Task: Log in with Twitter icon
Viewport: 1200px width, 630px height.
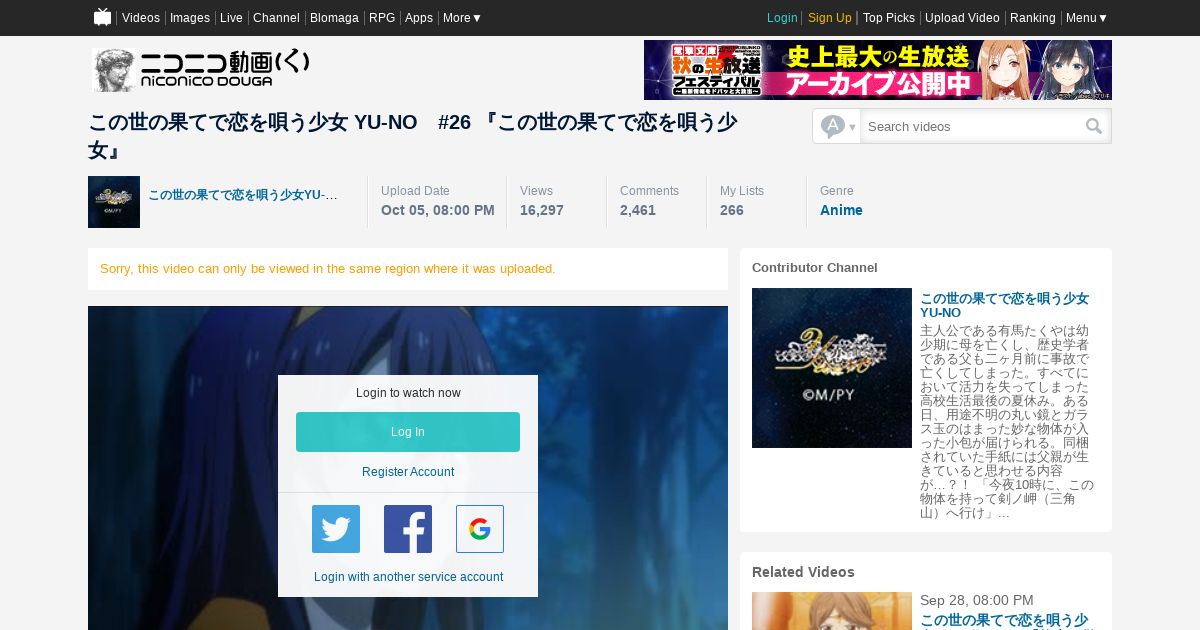Action: click(336, 529)
